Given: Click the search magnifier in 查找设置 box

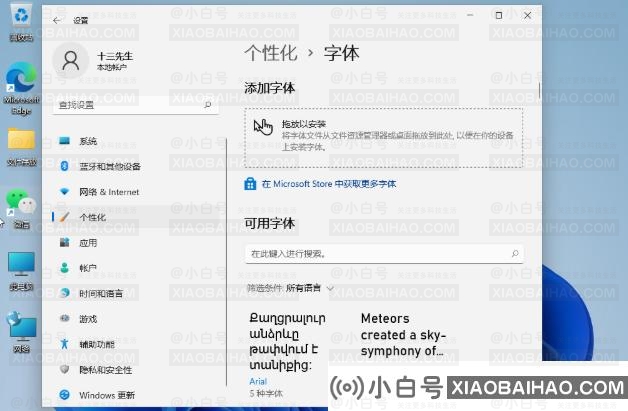Looking at the screenshot, I should (207, 105).
